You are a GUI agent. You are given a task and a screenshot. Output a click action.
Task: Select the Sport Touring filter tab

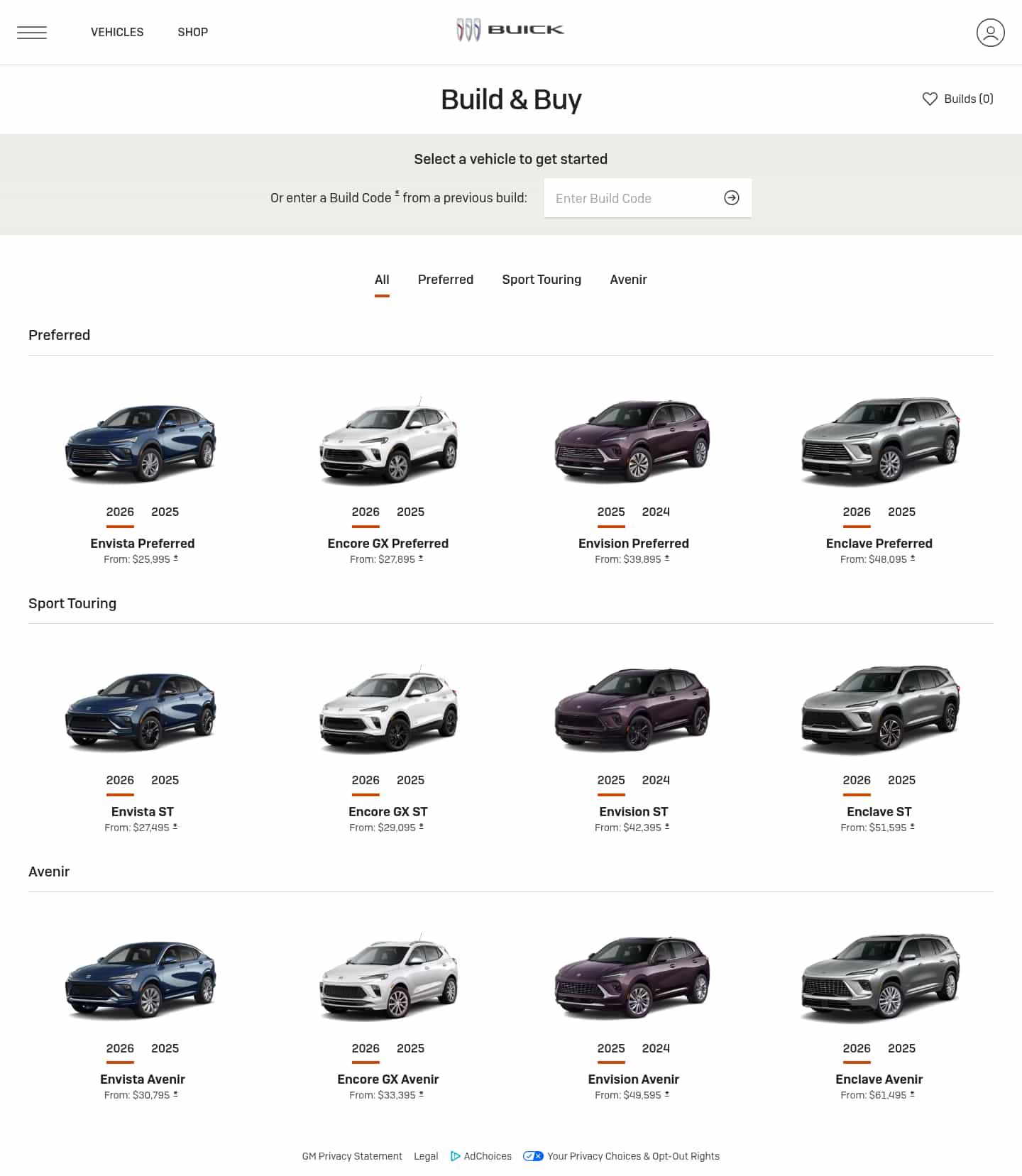[x=542, y=280]
